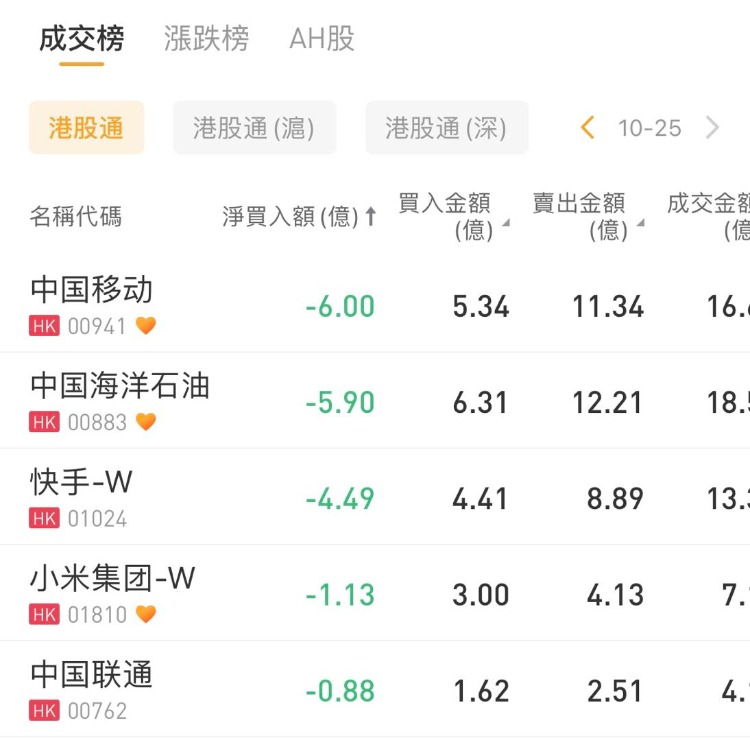Image resolution: width=750 pixels, height=740 pixels.
Task: Click the HK badge under 中国移动
Action: coord(44,326)
